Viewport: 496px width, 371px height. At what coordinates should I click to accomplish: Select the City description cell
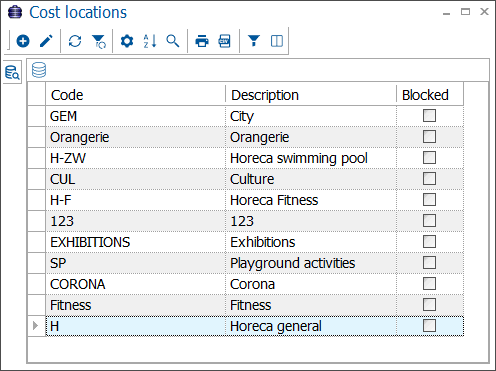pos(311,116)
